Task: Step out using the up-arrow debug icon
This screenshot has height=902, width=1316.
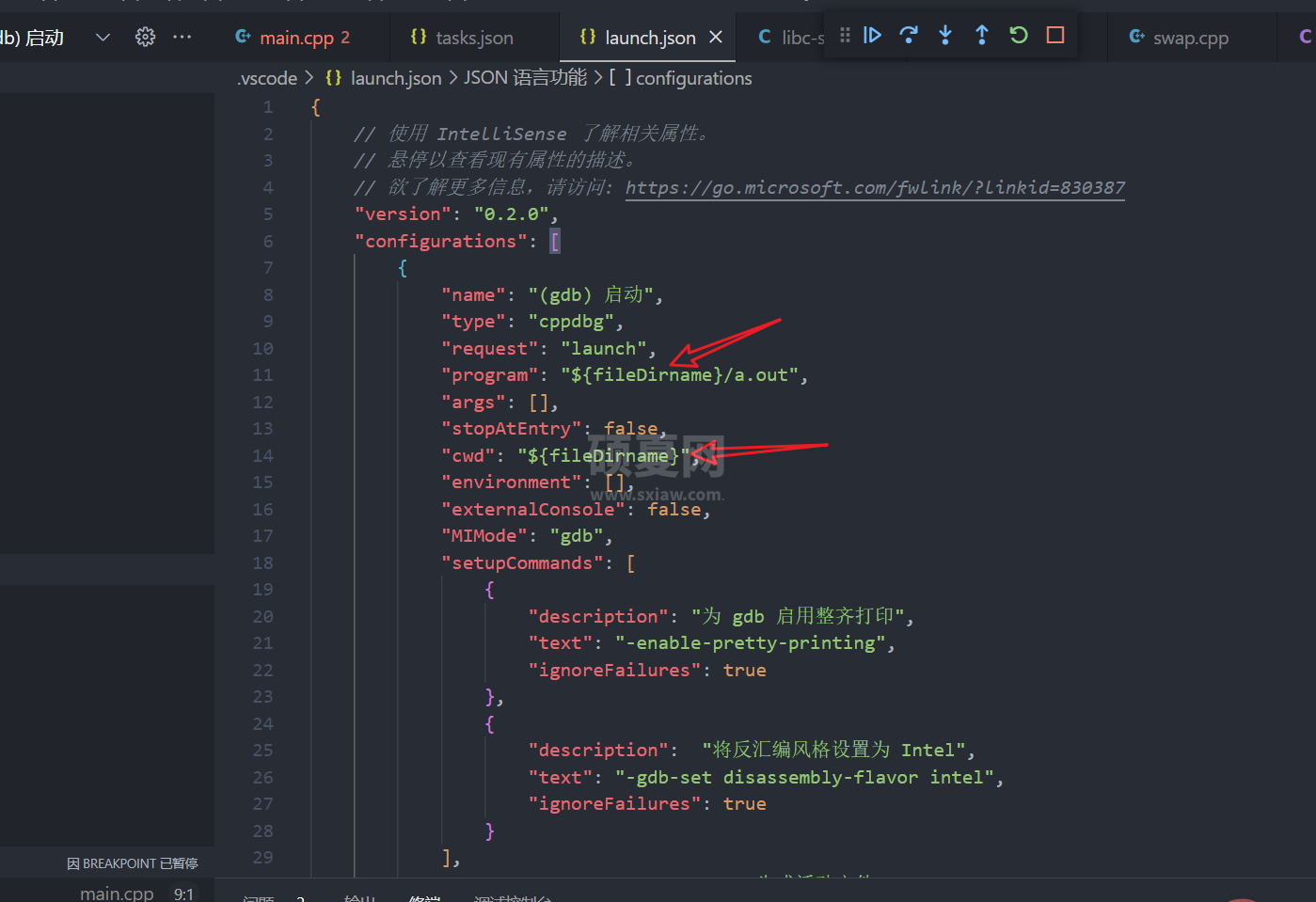Action: (982, 36)
